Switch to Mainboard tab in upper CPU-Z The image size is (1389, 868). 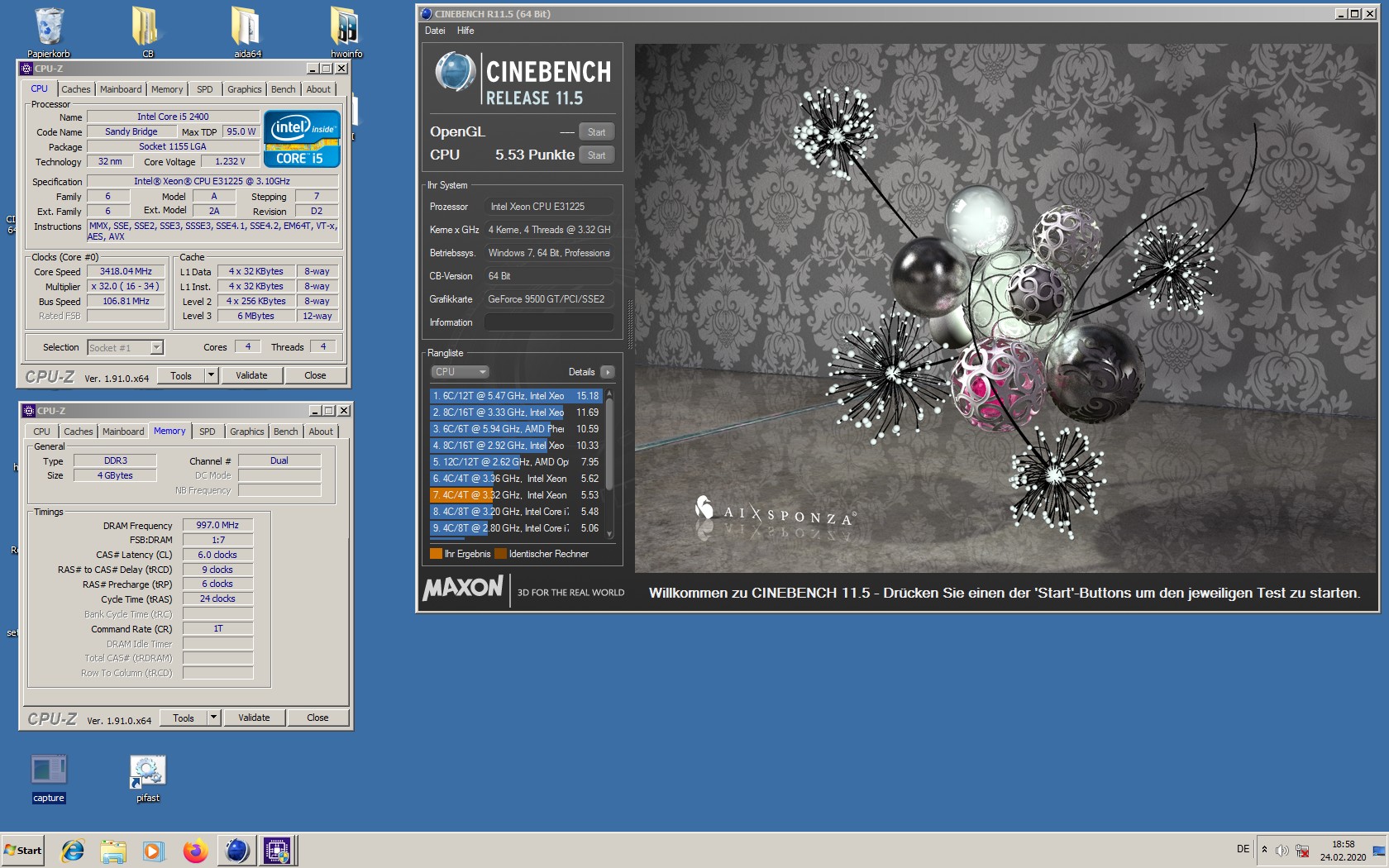(121, 89)
